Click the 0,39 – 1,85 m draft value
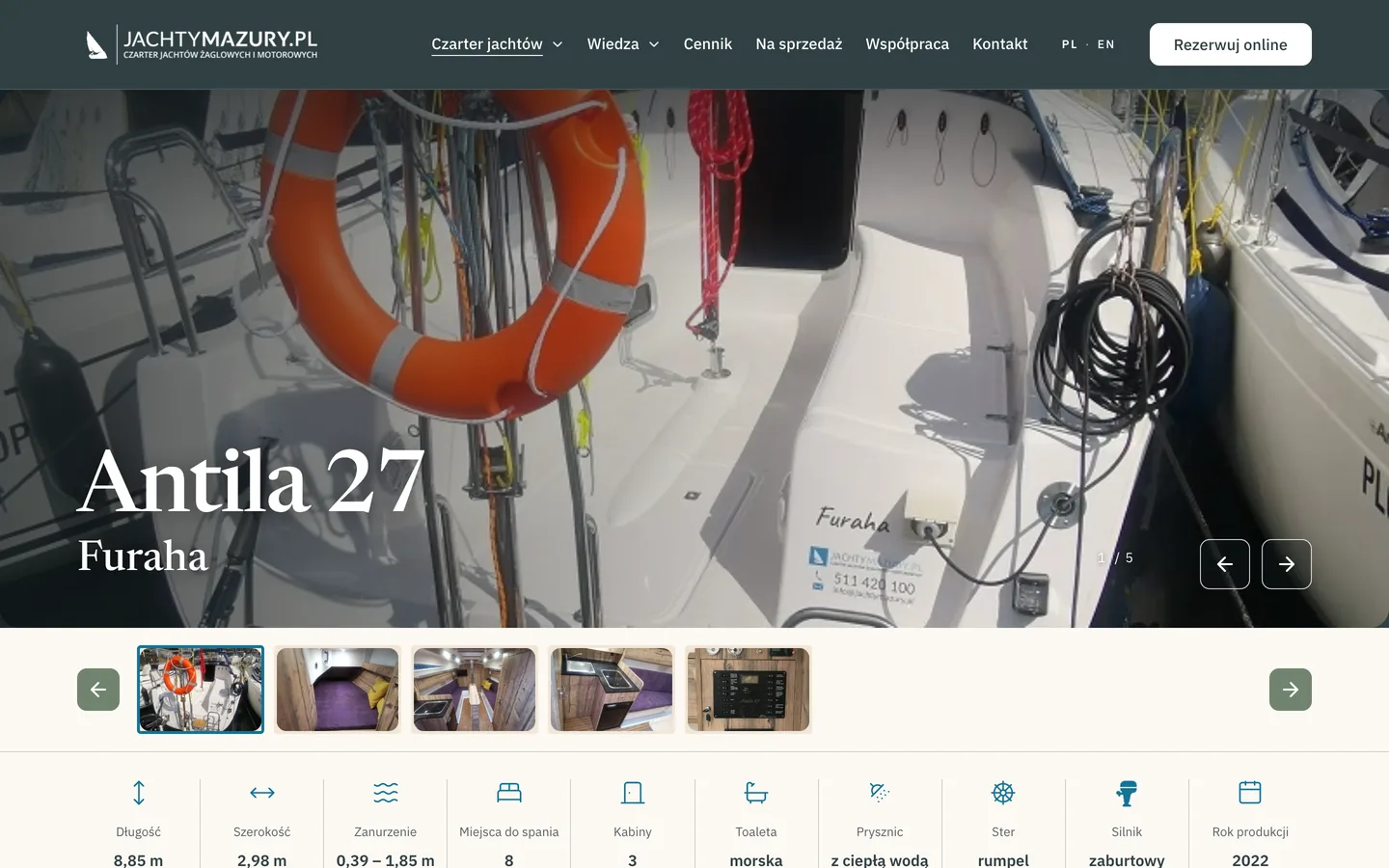The image size is (1389, 868). 386,860
